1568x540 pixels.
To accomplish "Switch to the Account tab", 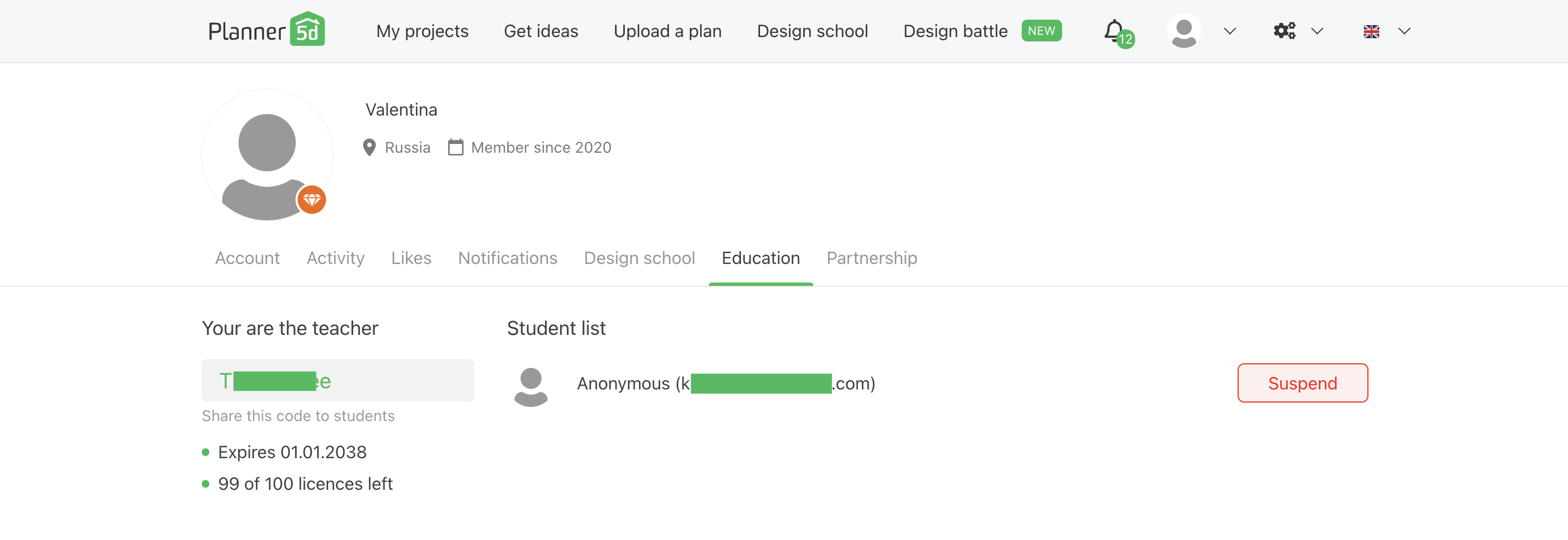I will [247, 258].
